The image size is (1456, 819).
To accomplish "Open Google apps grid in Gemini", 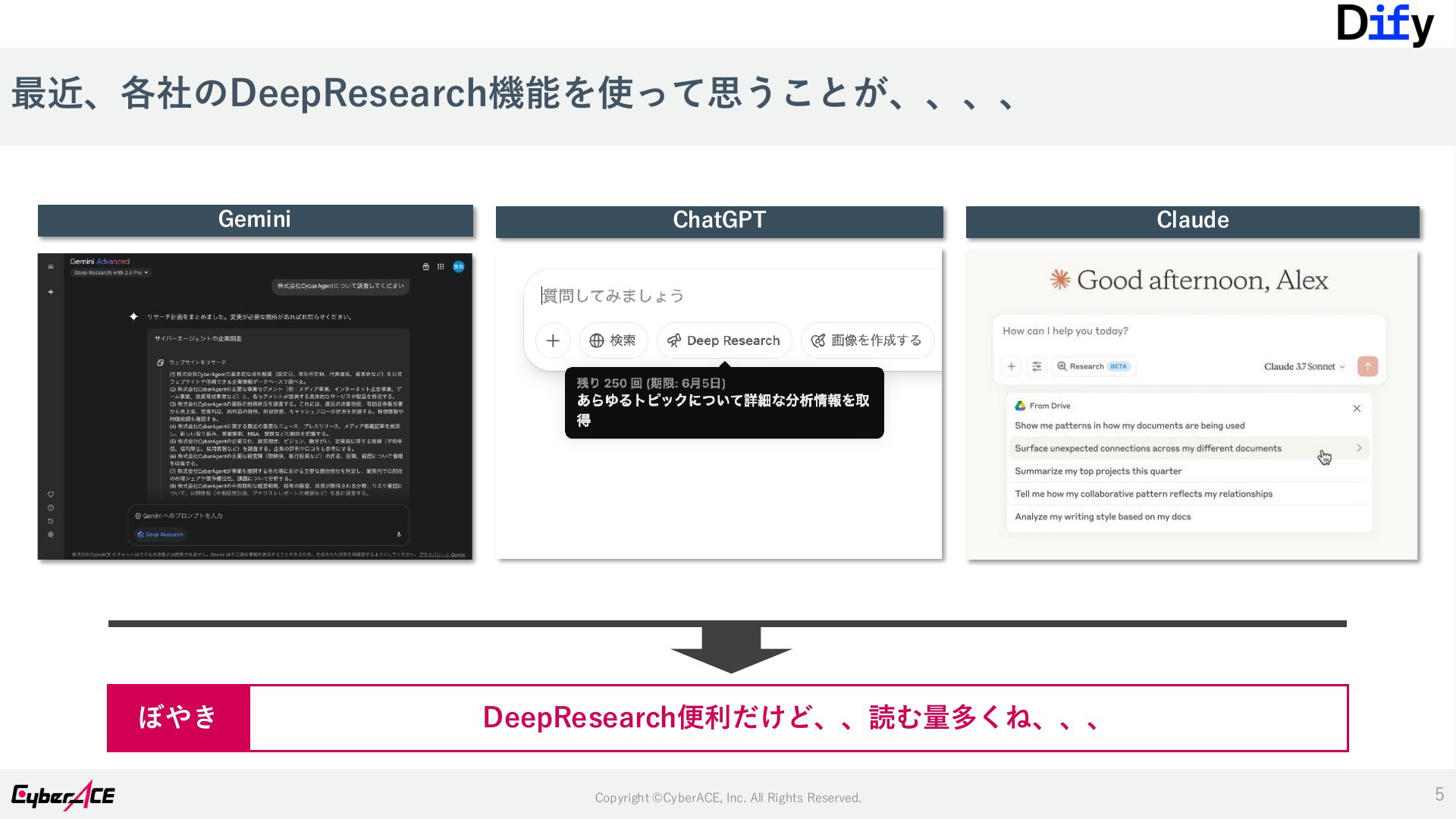I will point(441,267).
